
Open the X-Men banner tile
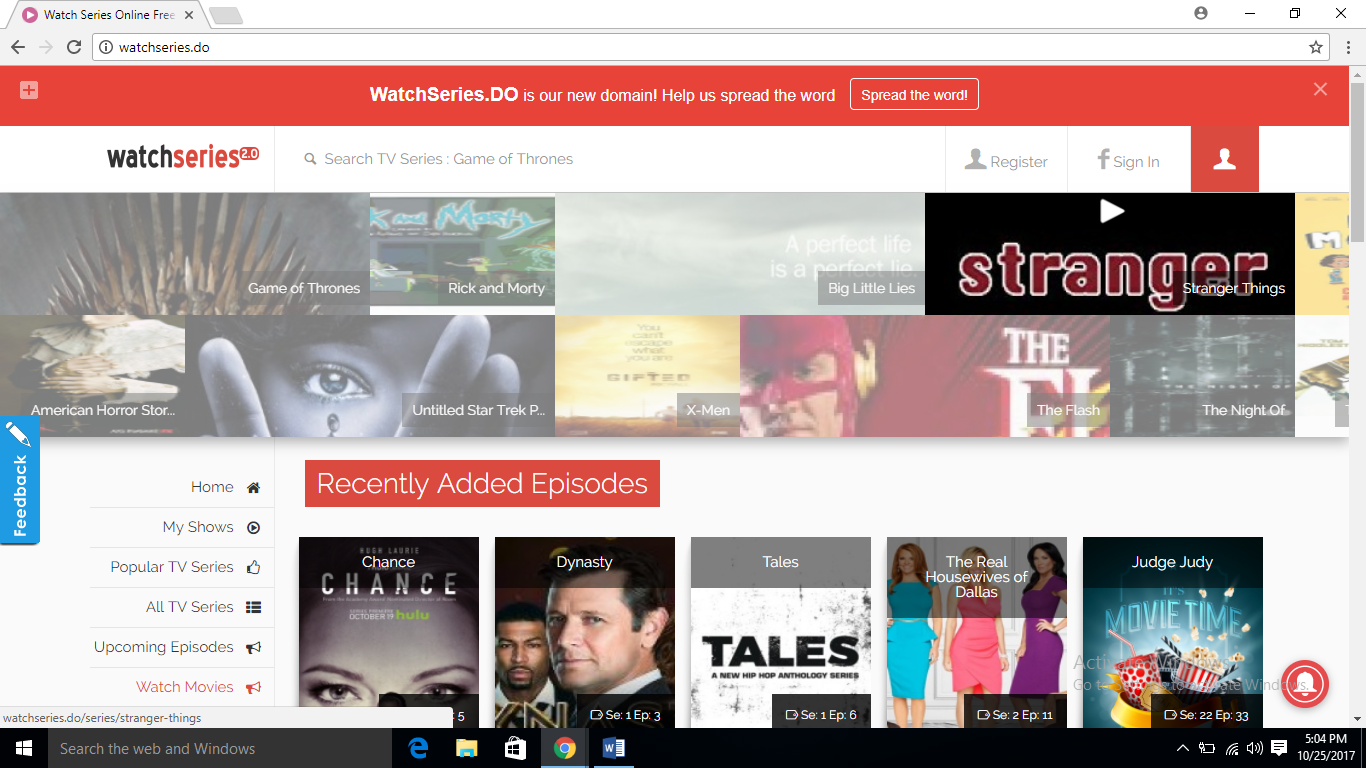point(647,376)
